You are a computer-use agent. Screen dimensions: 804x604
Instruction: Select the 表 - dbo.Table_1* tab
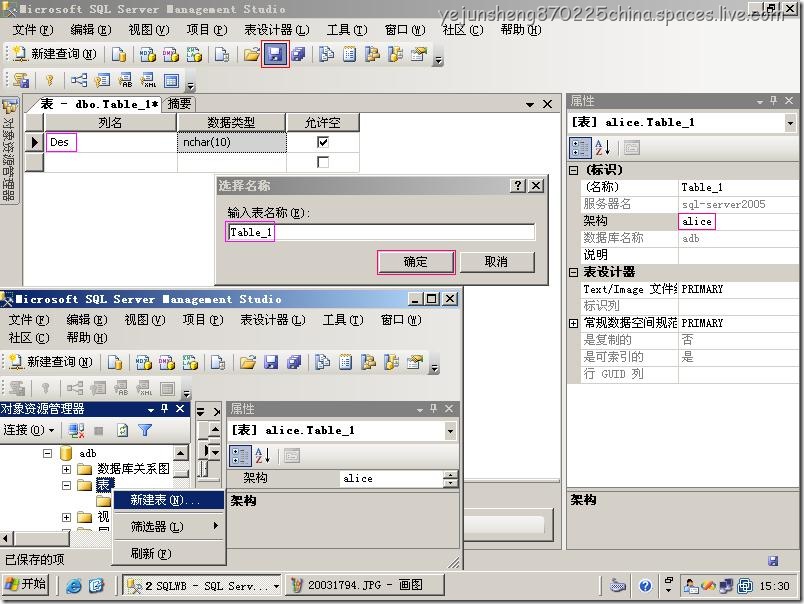coord(98,104)
